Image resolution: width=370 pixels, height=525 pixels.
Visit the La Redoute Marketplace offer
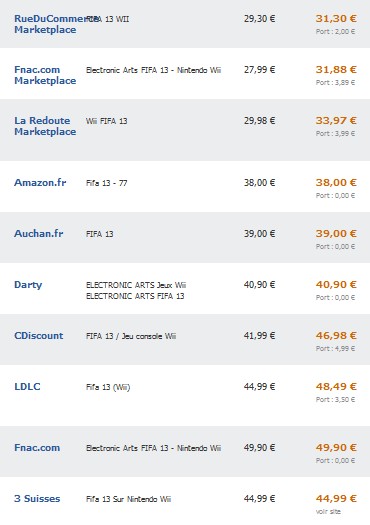coord(45,126)
